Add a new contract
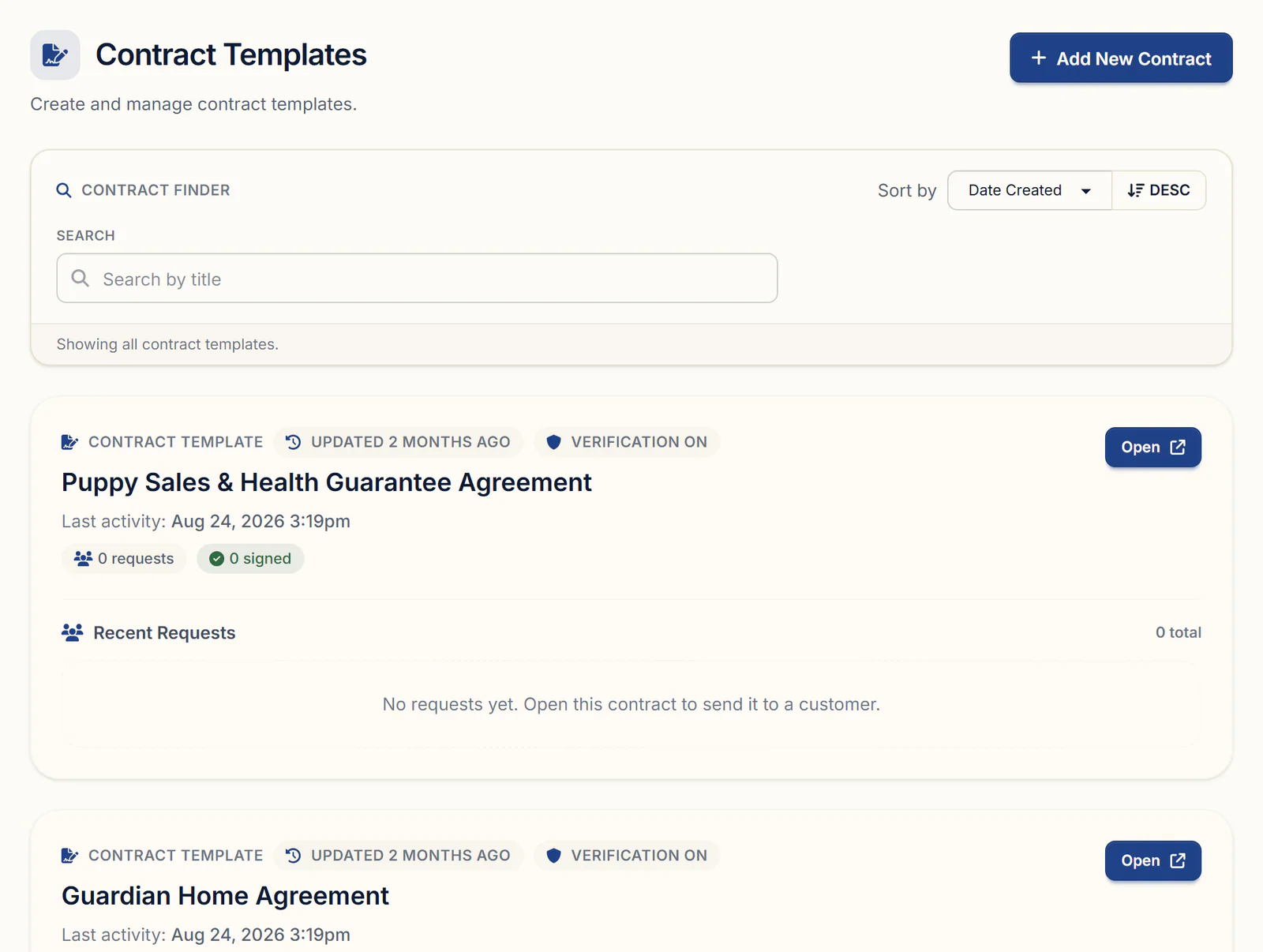 tap(1121, 58)
